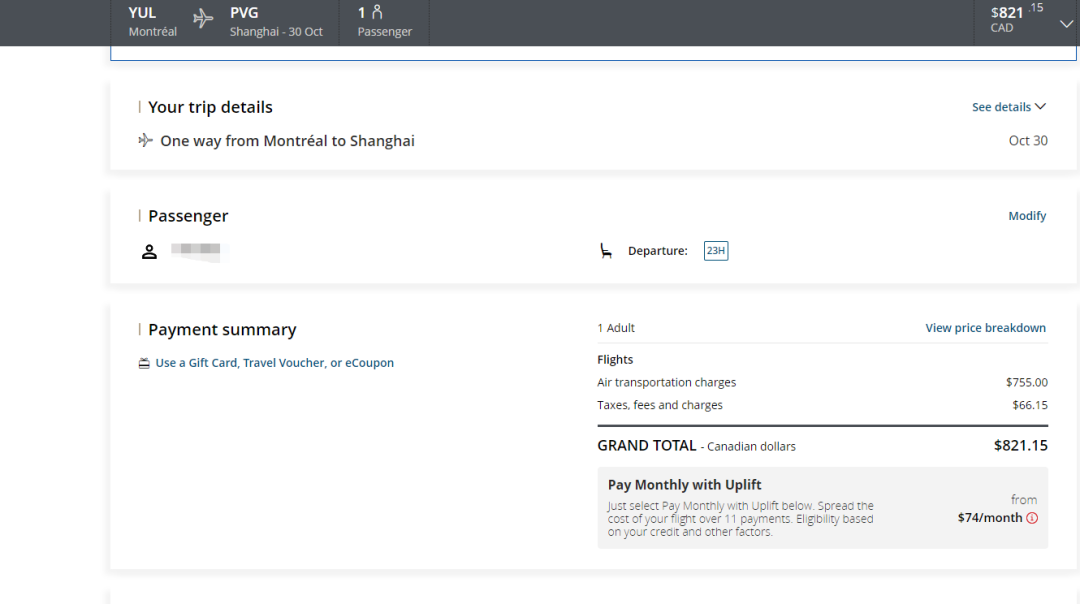Click the Oct 30 trip date
Viewport: 1080px width, 604px height.
tap(1028, 140)
